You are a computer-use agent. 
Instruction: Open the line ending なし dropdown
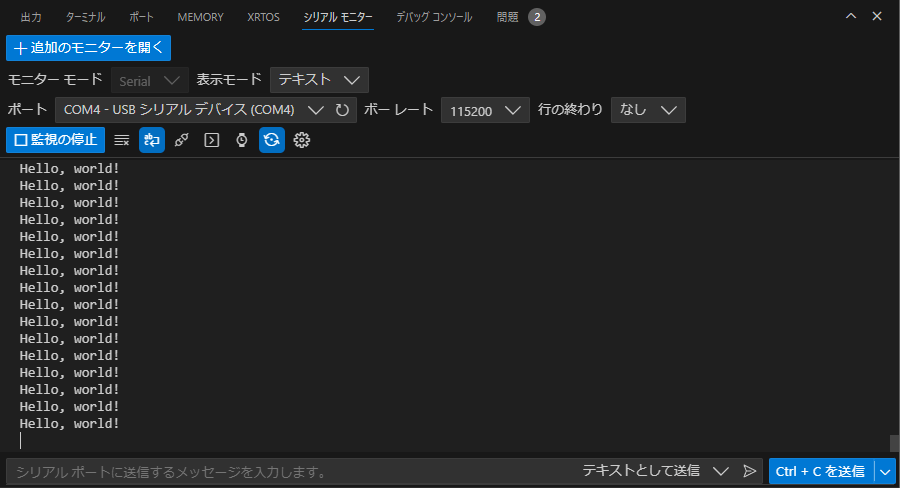coord(648,110)
